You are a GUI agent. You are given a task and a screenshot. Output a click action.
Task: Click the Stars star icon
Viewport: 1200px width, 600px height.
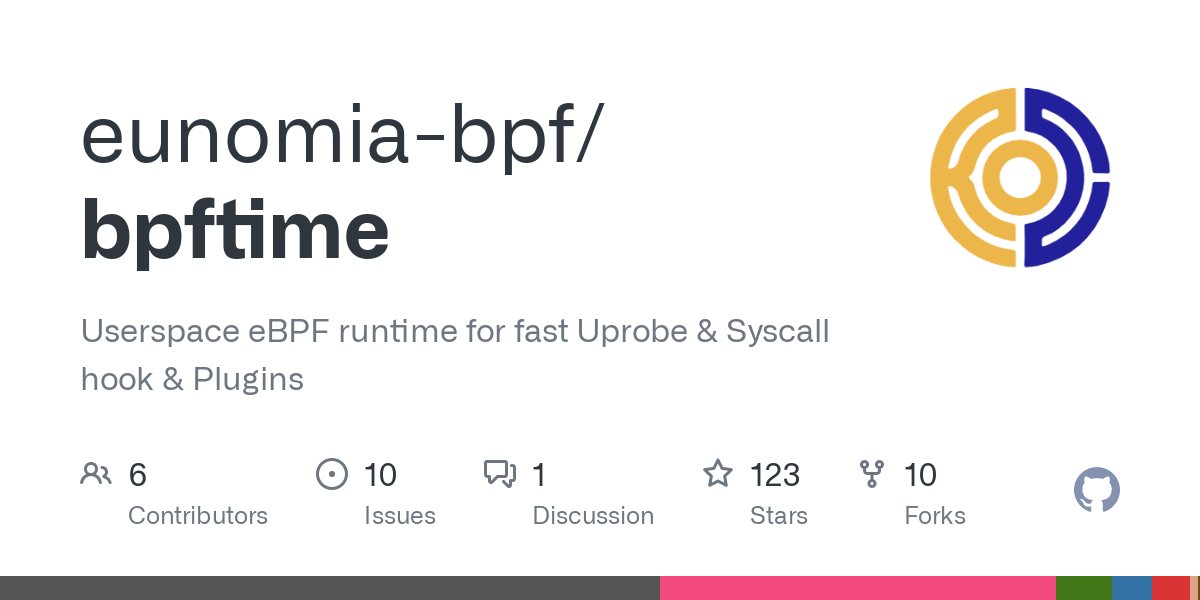(718, 474)
